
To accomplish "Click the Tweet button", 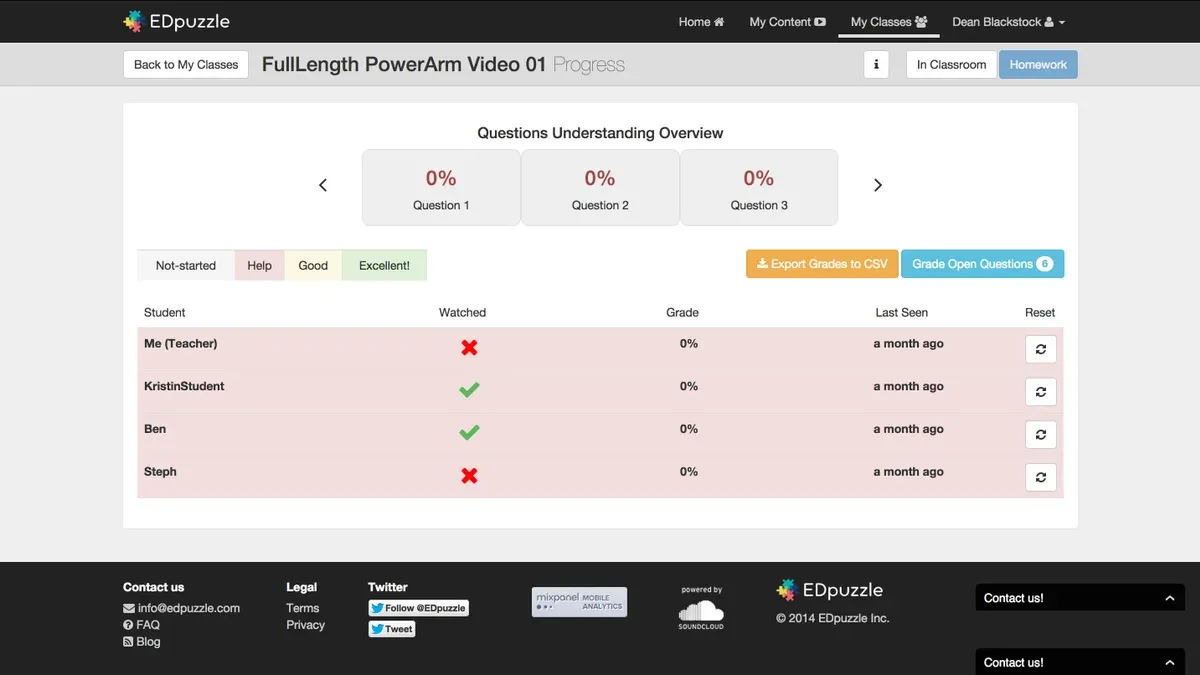I will click(x=392, y=629).
